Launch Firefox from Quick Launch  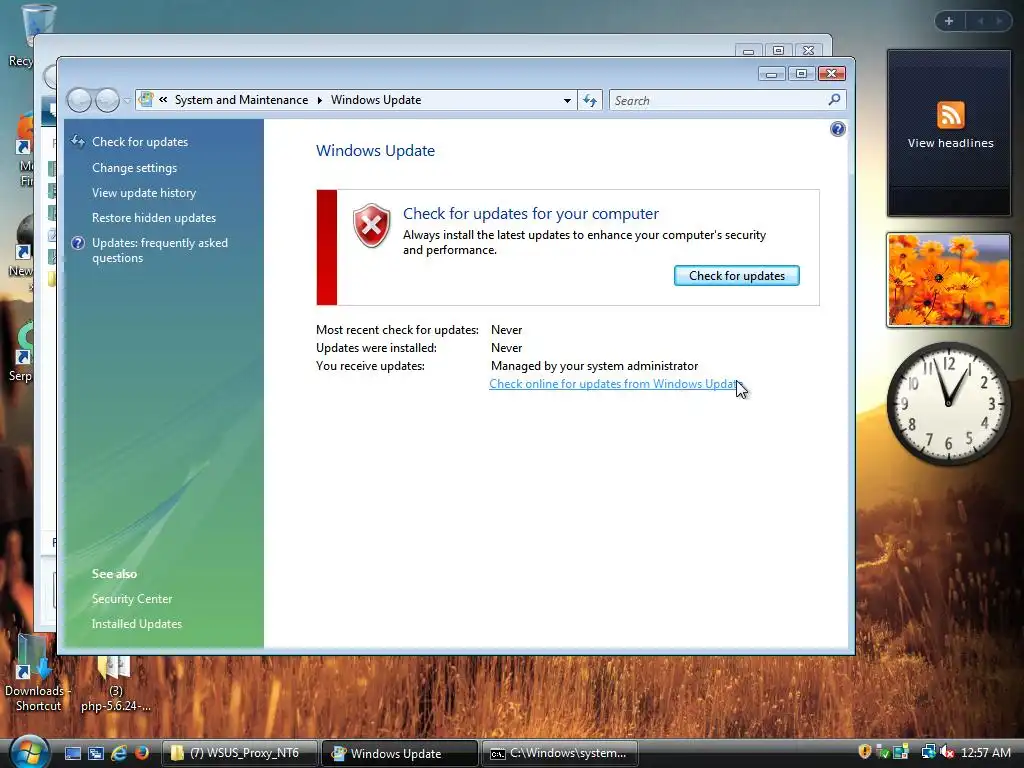point(141,753)
